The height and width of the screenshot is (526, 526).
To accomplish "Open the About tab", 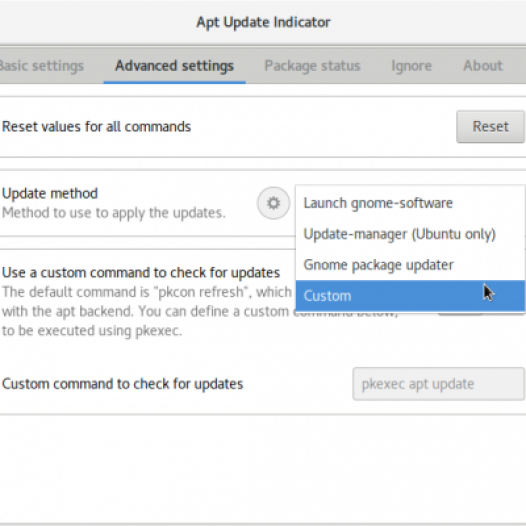I will click(x=483, y=66).
